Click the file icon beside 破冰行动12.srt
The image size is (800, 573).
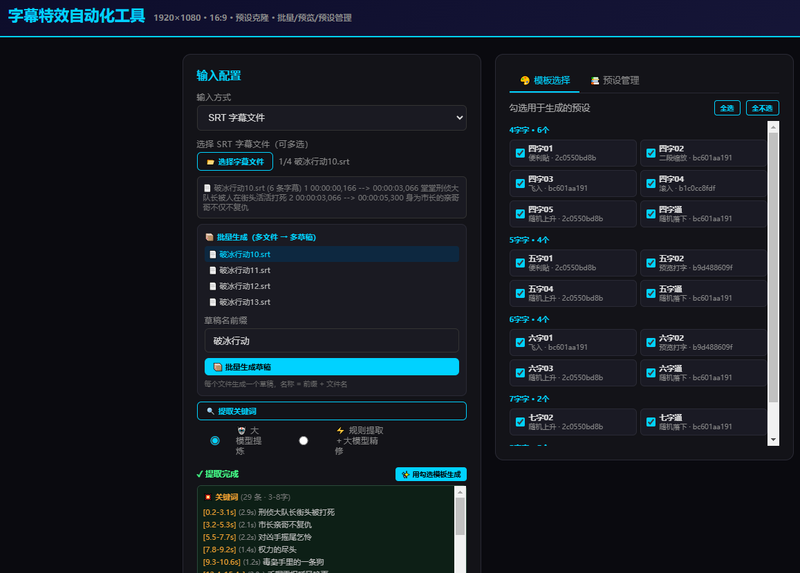[x=213, y=286]
